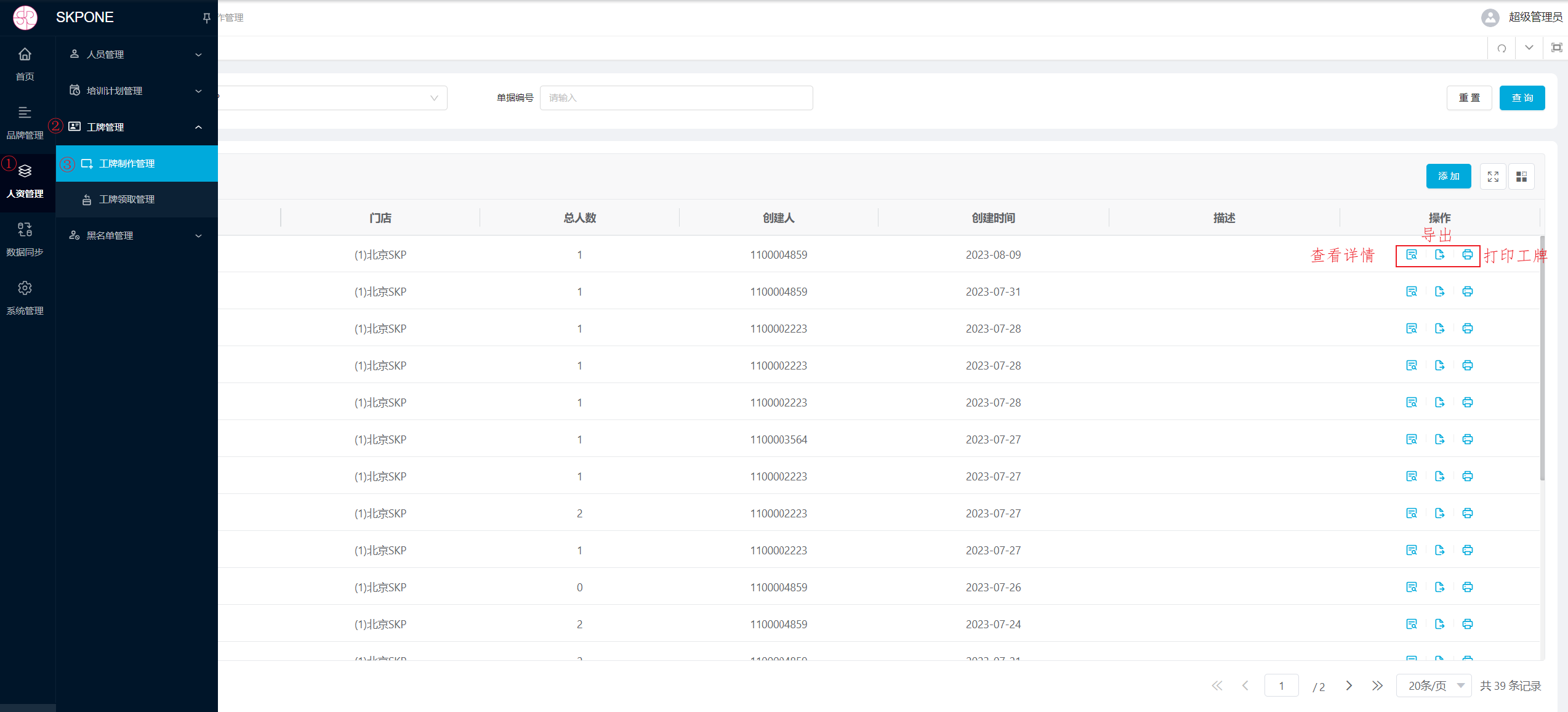This screenshot has width=1568, height=712.
Task: Click the 添加 button
Action: click(x=1449, y=176)
